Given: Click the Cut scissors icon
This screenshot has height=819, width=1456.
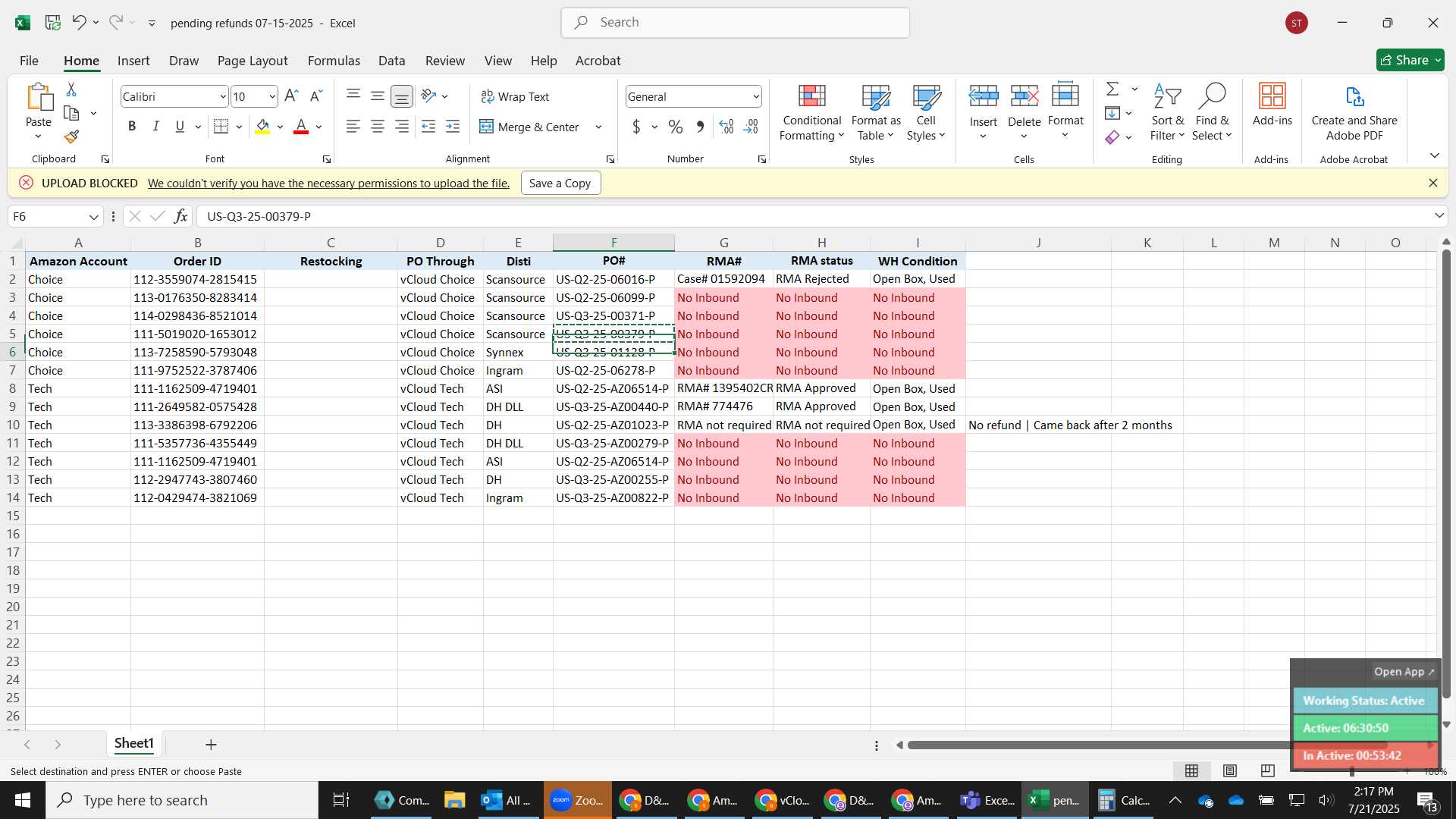Looking at the screenshot, I should (x=71, y=89).
